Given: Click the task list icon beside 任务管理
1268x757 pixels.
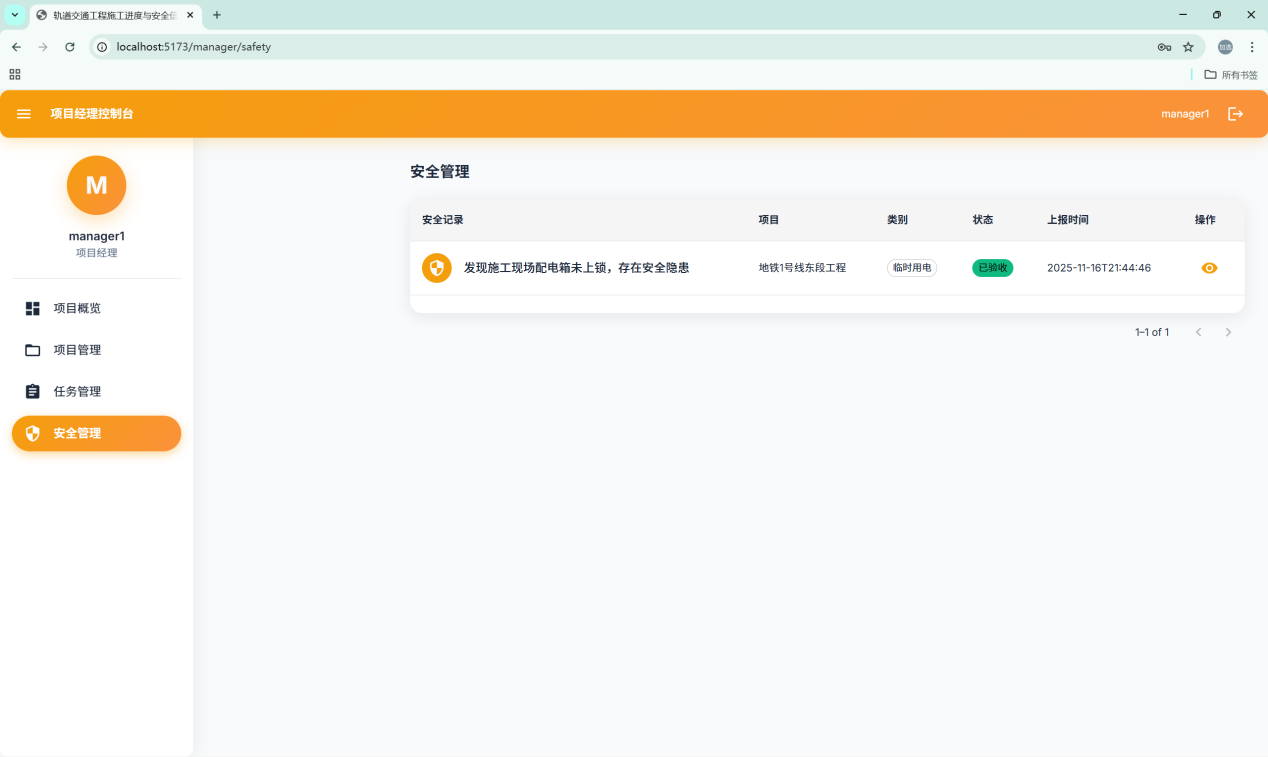Looking at the screenshot, I should pos(33,391).
